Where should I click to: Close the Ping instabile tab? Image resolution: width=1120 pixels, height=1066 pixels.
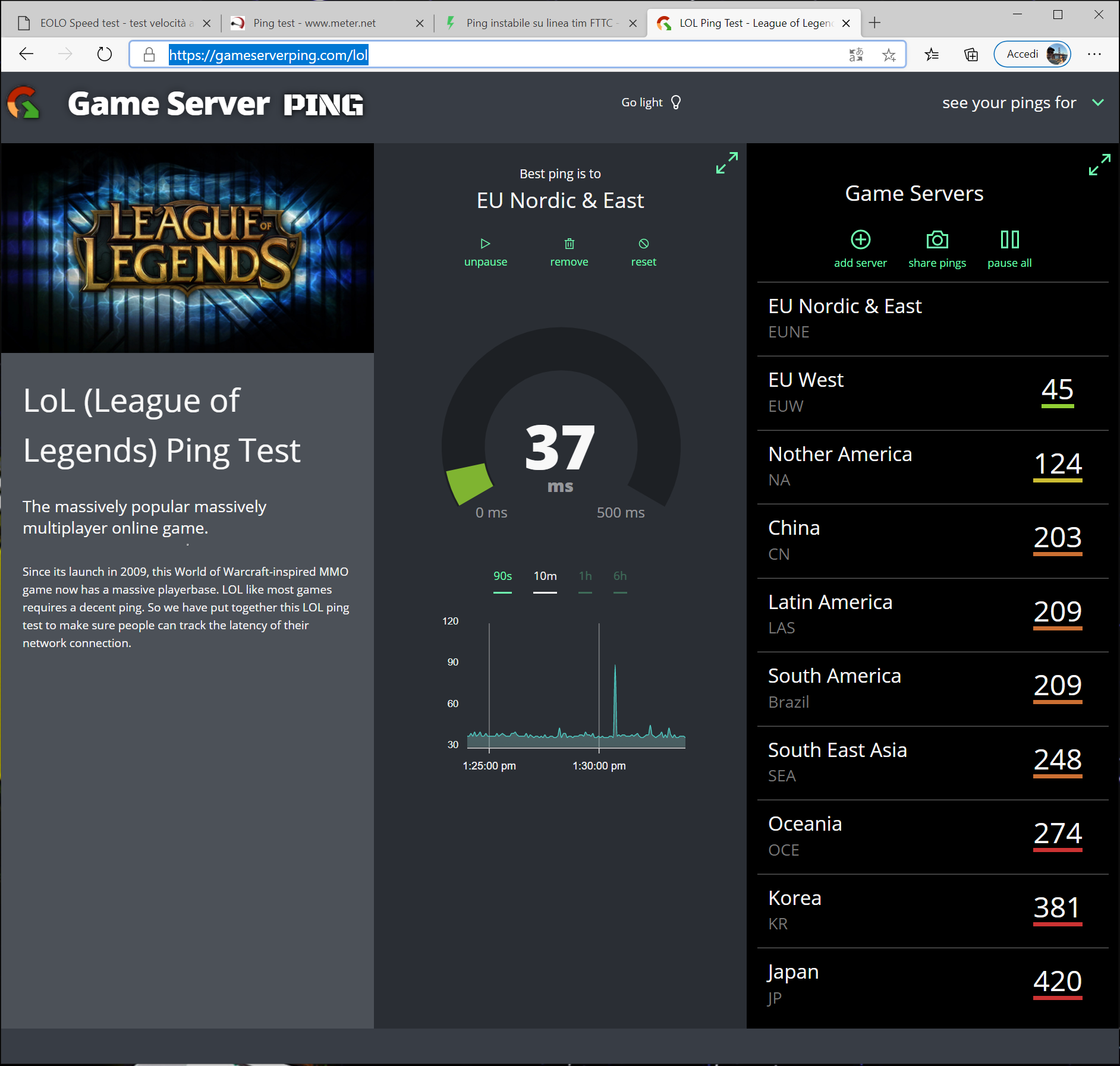[633, 23]
